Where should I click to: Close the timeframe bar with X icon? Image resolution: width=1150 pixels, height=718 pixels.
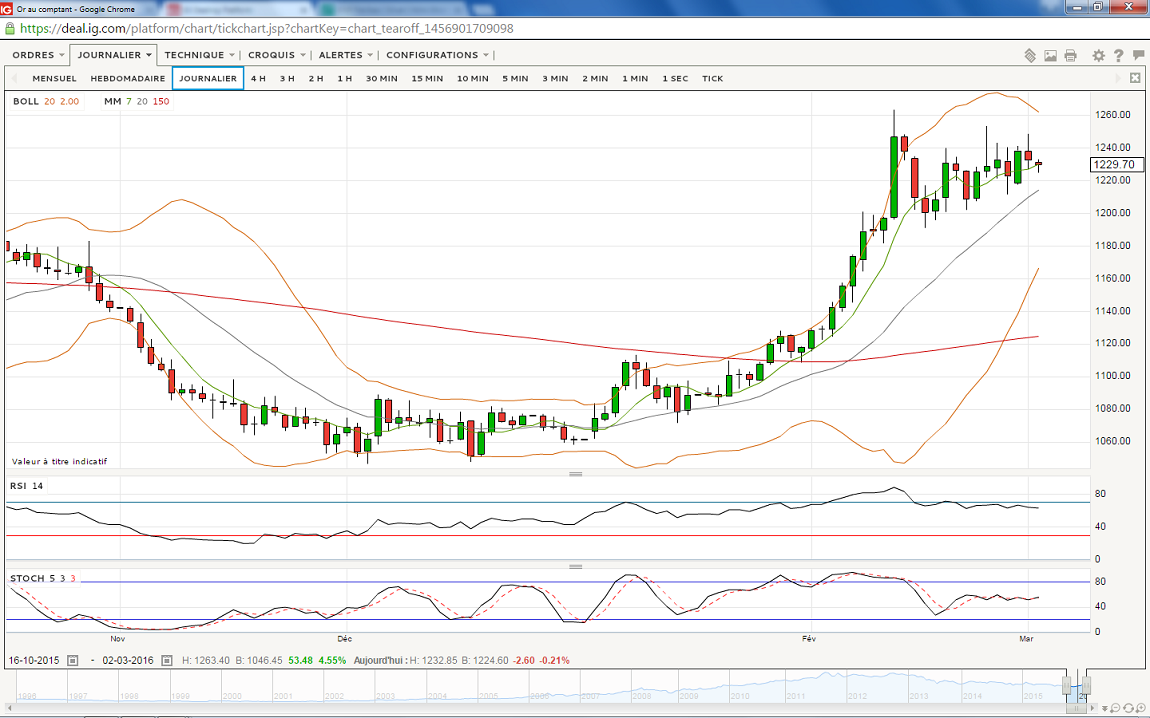[1135, 78]
